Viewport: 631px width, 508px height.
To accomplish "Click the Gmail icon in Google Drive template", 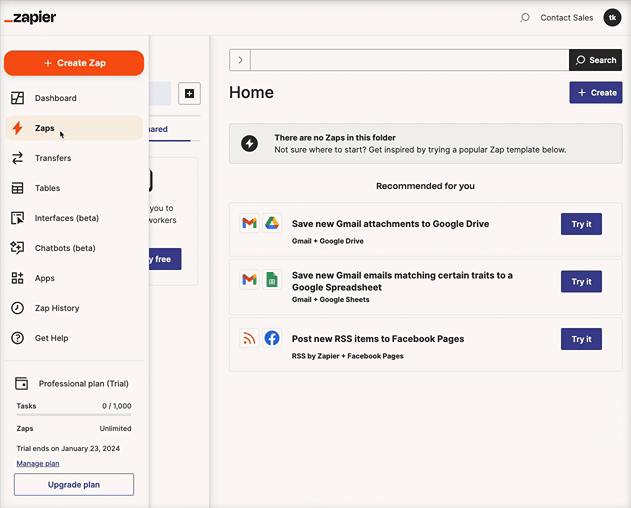I will tap(249, 223).
